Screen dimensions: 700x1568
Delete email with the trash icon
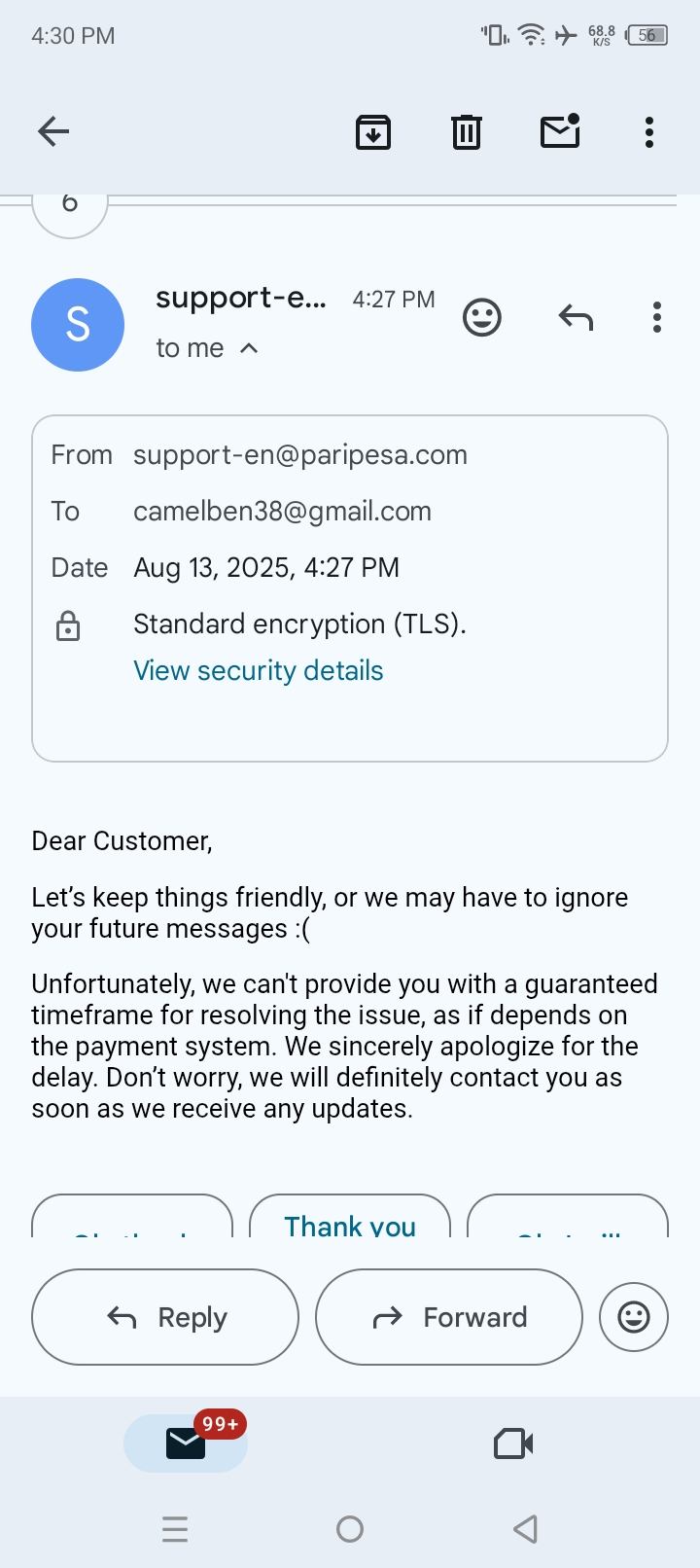pos(467,131)
